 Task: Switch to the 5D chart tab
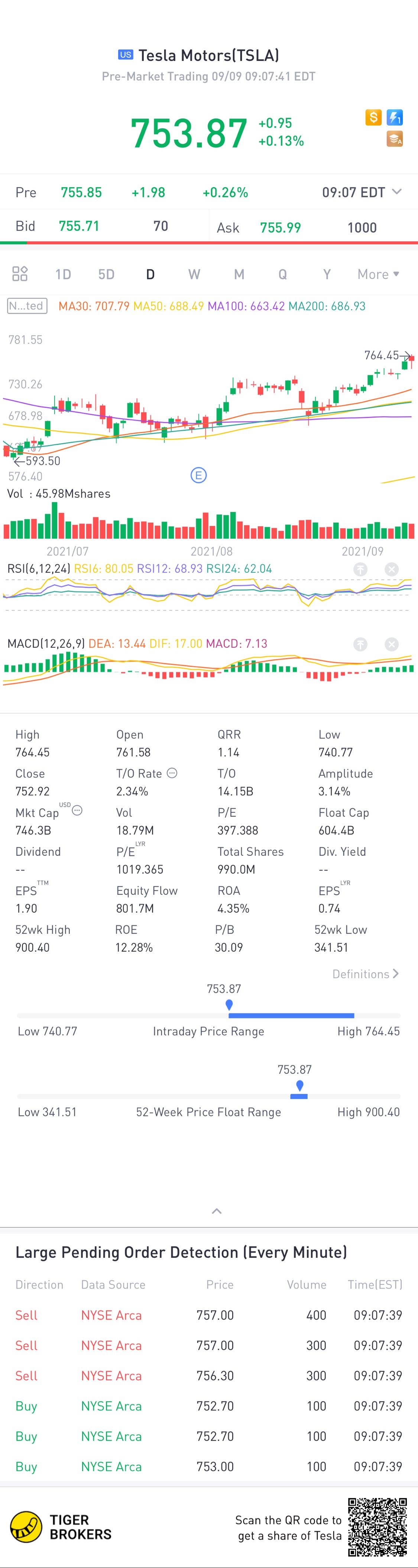107,274
